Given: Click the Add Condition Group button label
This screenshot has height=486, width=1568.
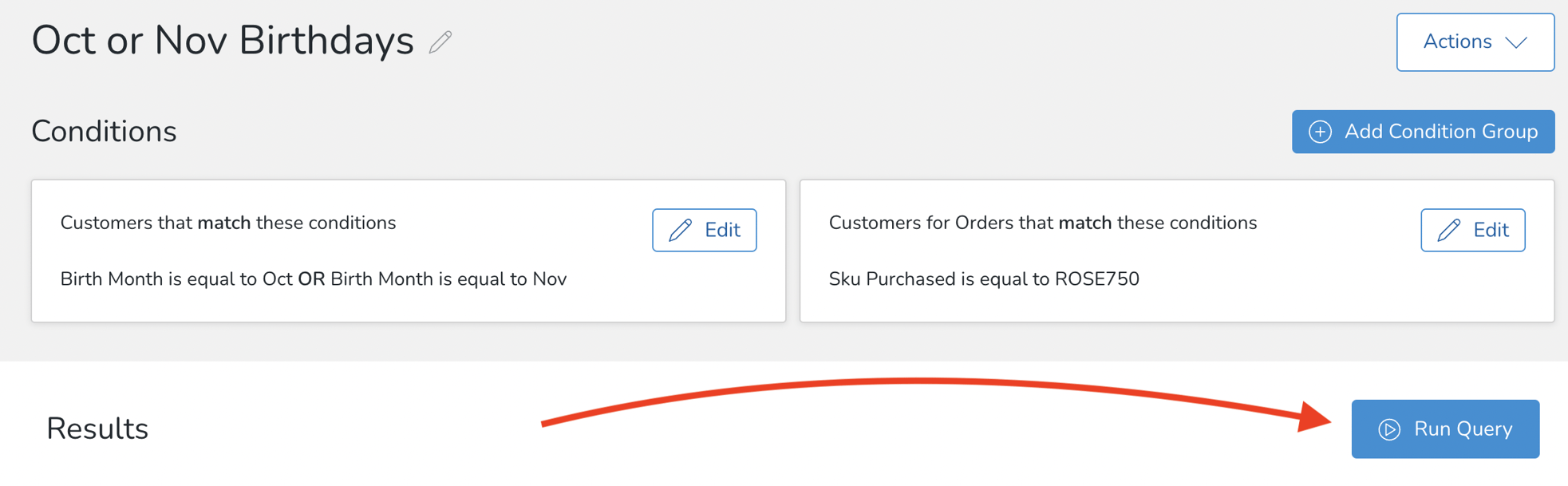Looking at the screenshot, I should pos(1440,132).
